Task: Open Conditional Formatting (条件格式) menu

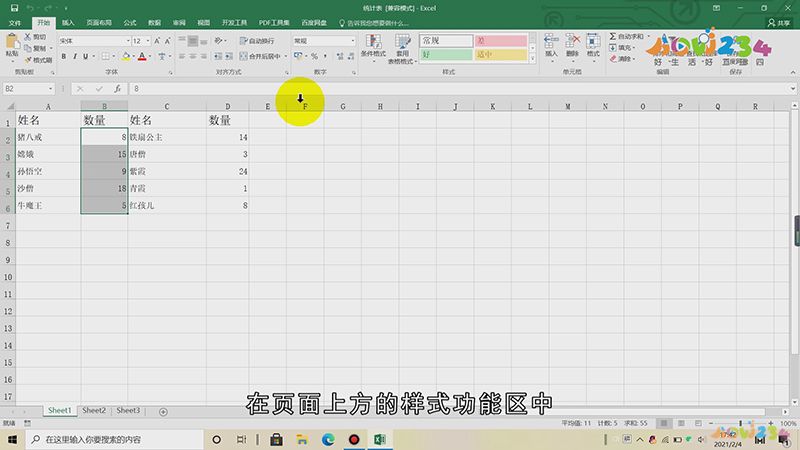Action: click(x=373, y=46)
